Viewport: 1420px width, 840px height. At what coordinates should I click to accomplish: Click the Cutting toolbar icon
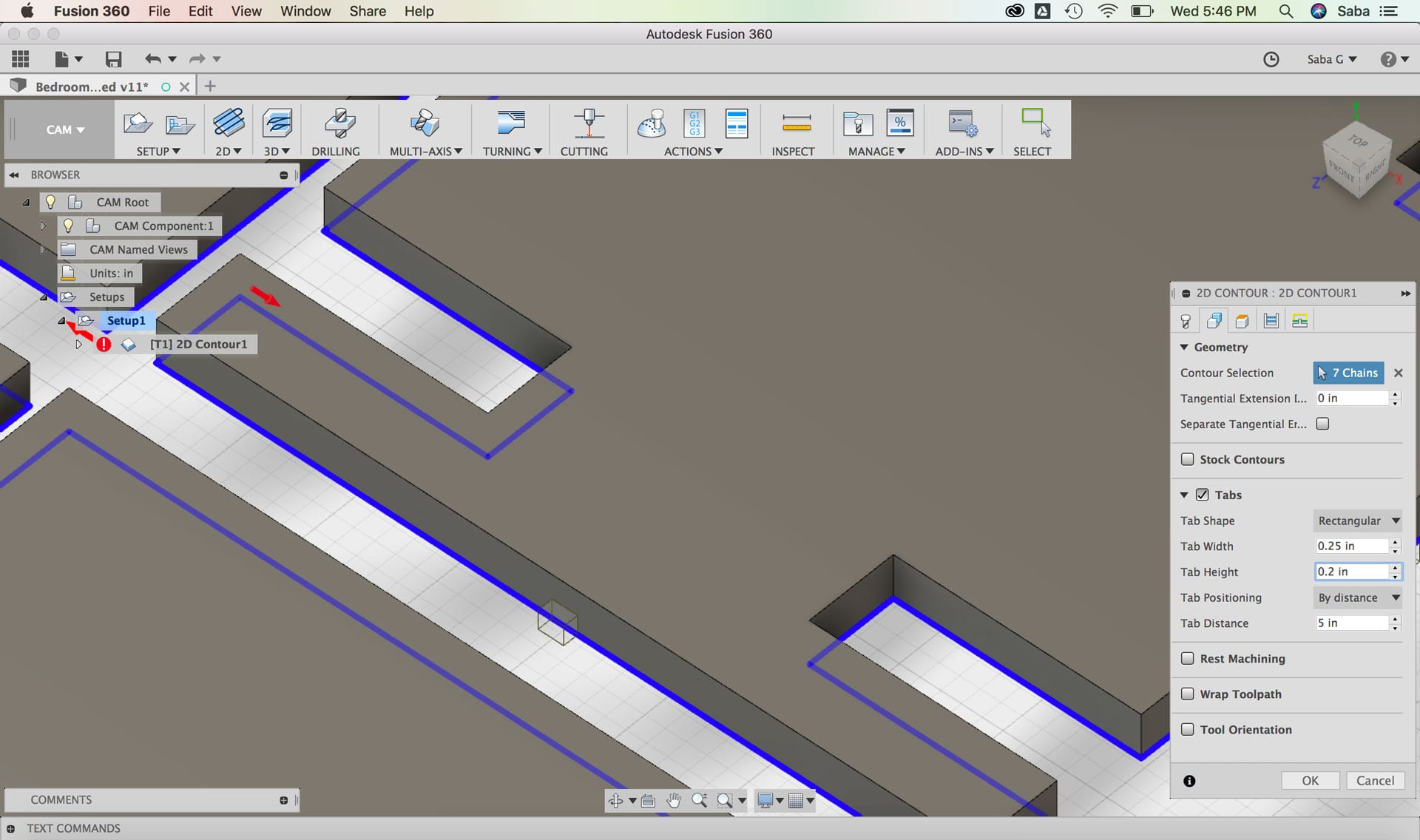click(x=588, y=124)
